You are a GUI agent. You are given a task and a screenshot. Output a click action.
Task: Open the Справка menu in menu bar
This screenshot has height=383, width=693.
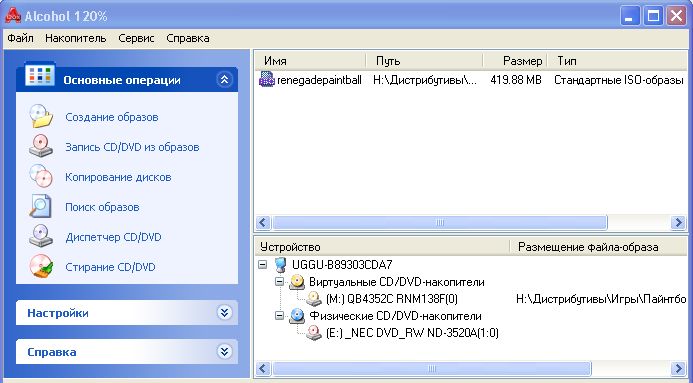pyautogui.click(x=188, y=38)
